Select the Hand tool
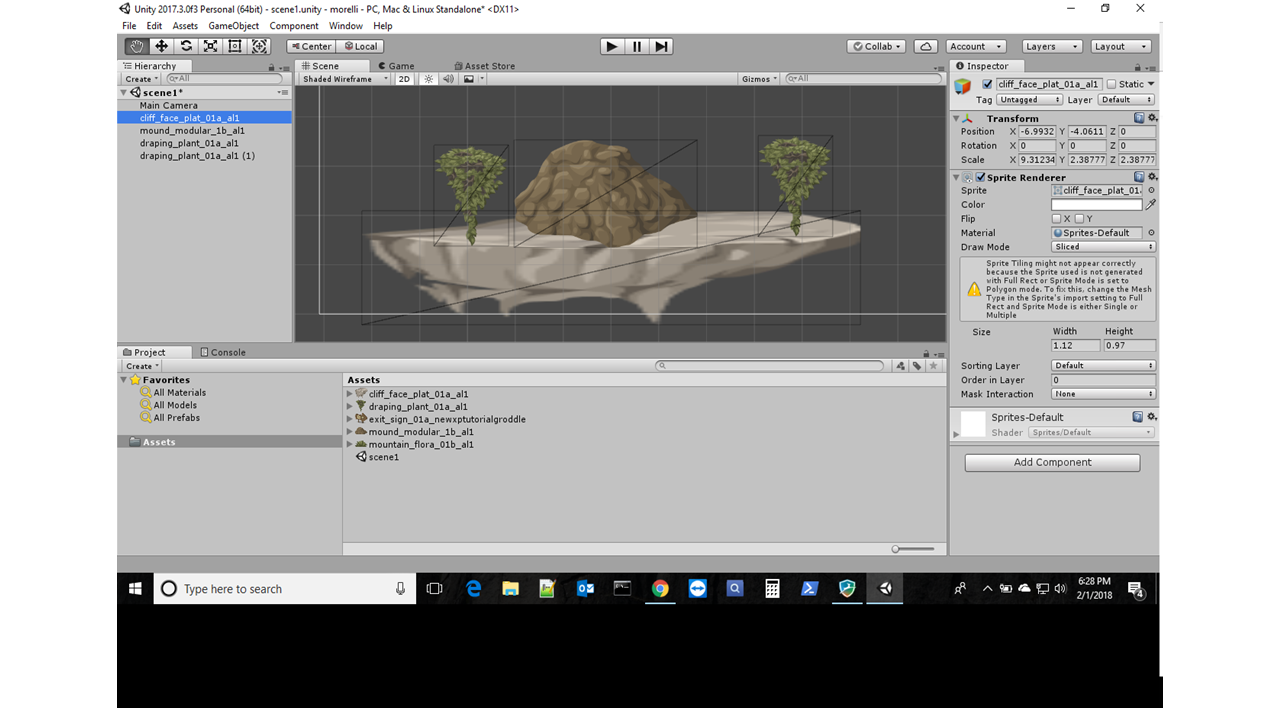Viewport: 1280px width, 720px height. coord(136,46)
